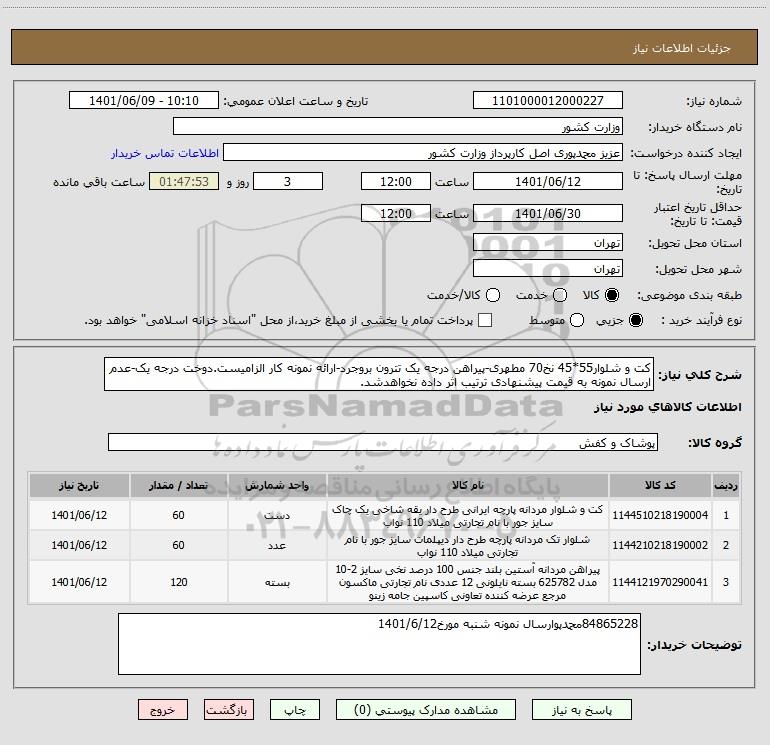The width and height of the screenshot is (770, 745).
Task: Click the شهر محل تحویل field
Action: 548,268
